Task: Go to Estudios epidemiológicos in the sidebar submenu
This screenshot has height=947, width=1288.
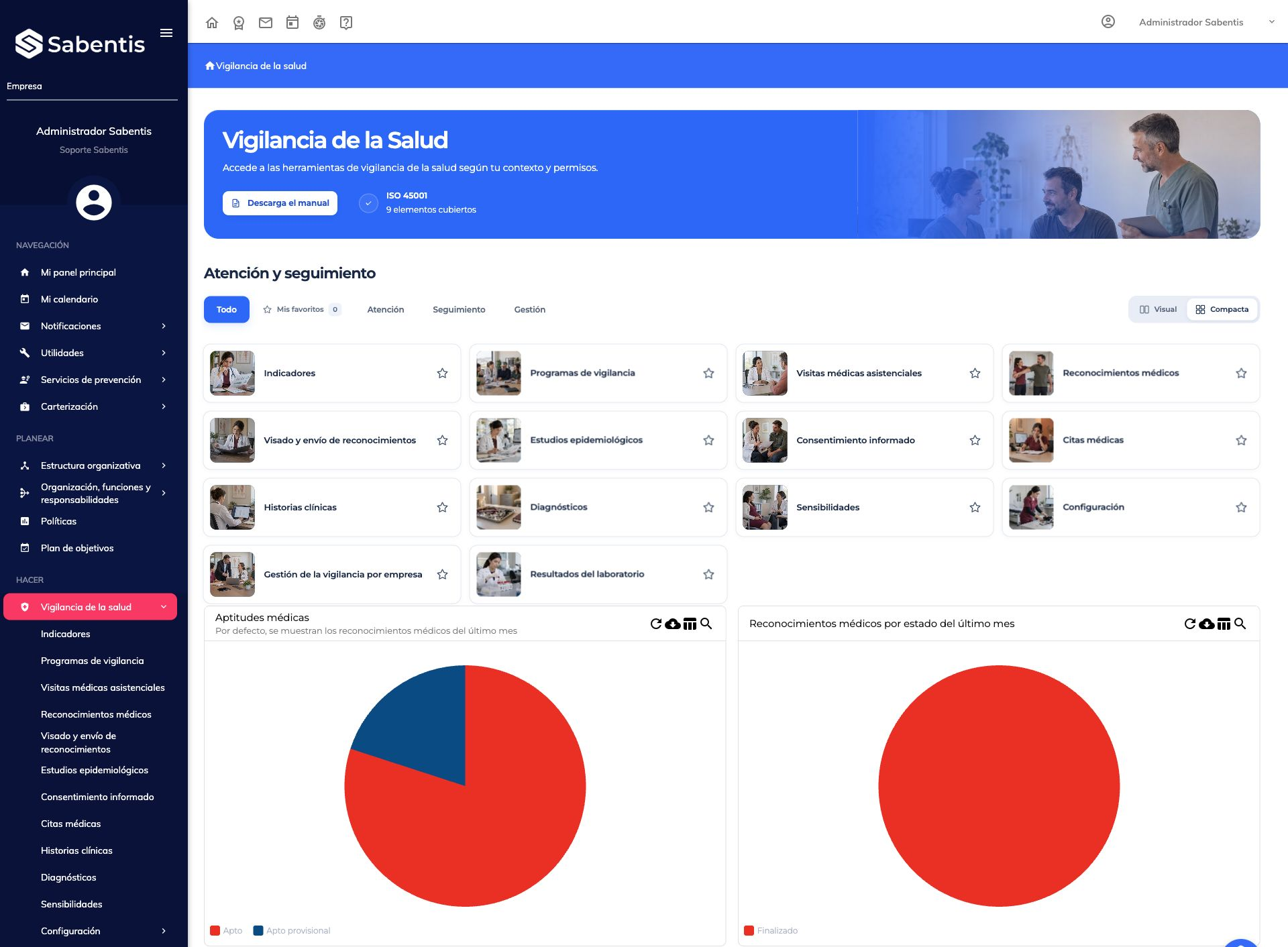Action: 95,770
